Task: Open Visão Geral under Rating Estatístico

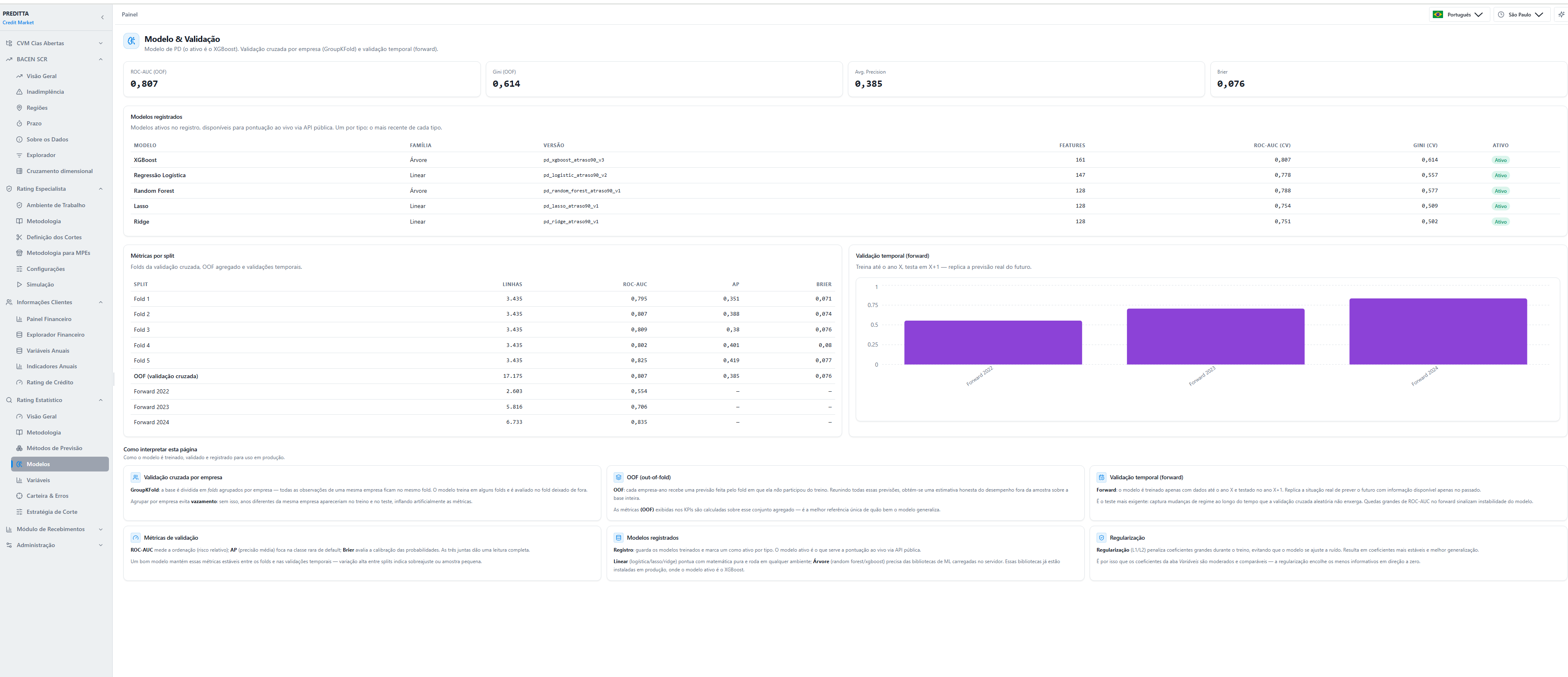Action: (x=60, y=416)
